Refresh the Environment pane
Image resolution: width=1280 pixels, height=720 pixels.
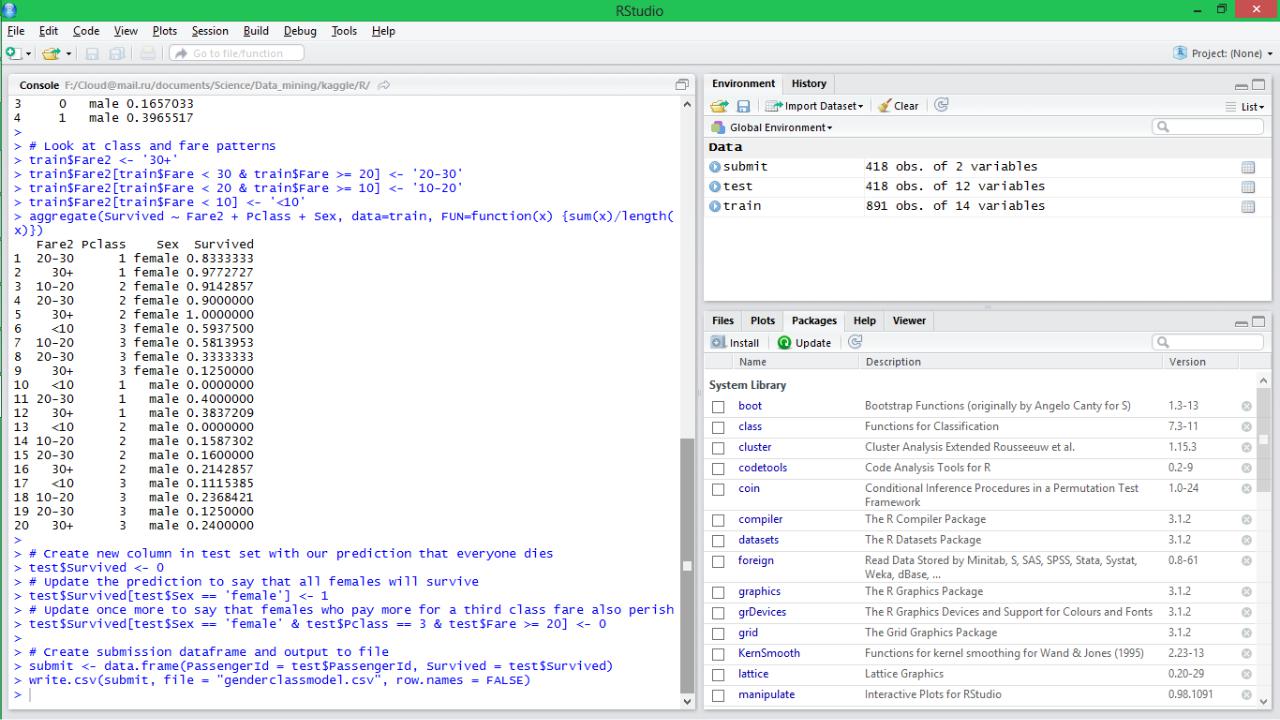pyautogui.click(x=940, y=105)
